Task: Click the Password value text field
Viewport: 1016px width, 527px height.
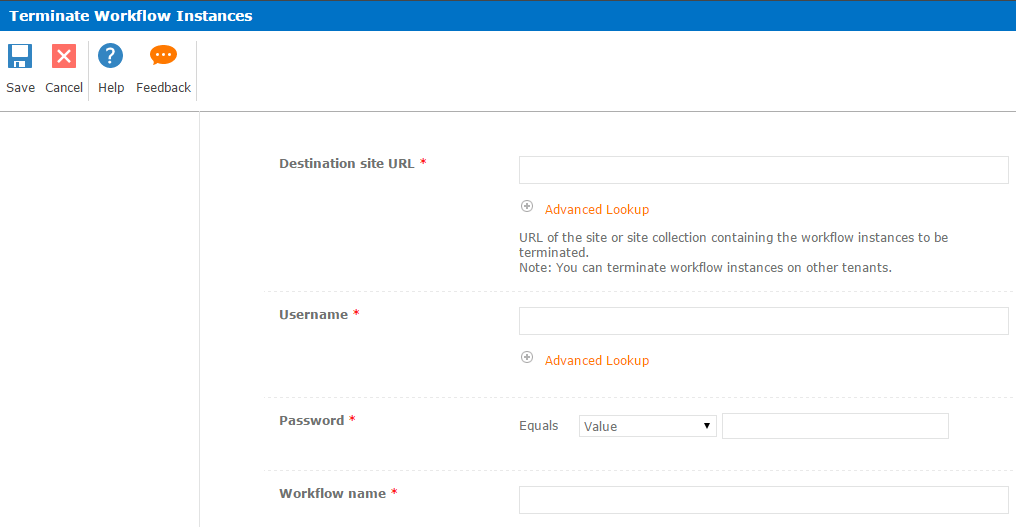Action: point(834,426)
